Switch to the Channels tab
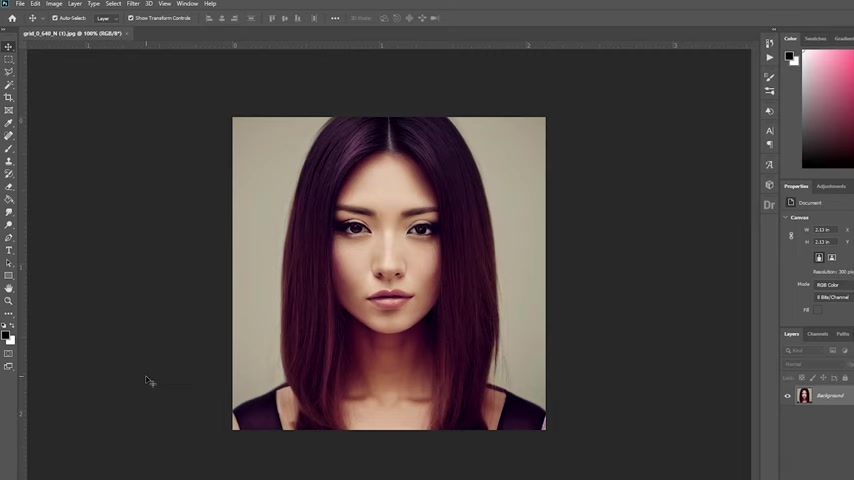This screenshot has height=480, width=854. point(818,334)
